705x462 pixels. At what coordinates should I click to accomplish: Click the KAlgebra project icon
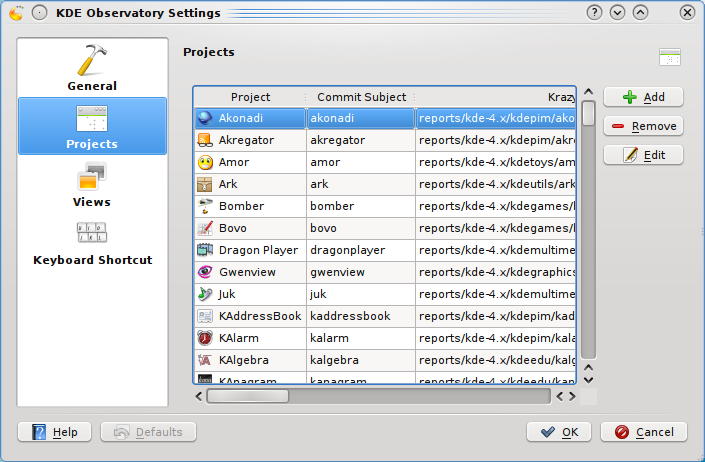point(205,360)
